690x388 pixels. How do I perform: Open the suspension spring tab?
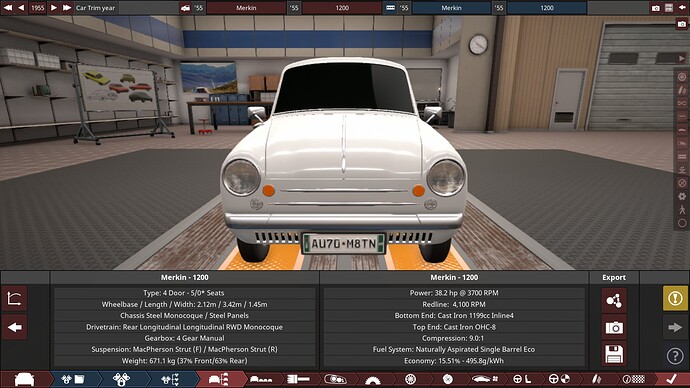pos(597,379)
